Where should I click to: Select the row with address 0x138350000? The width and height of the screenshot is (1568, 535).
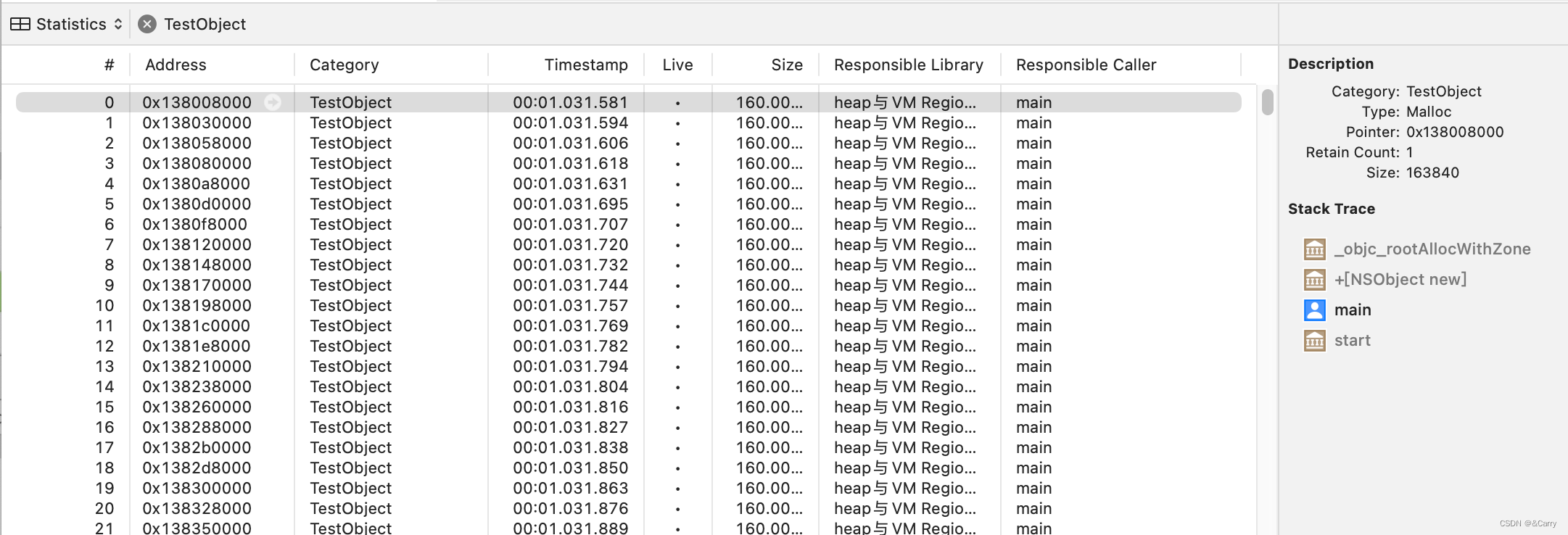coord(628,528)
